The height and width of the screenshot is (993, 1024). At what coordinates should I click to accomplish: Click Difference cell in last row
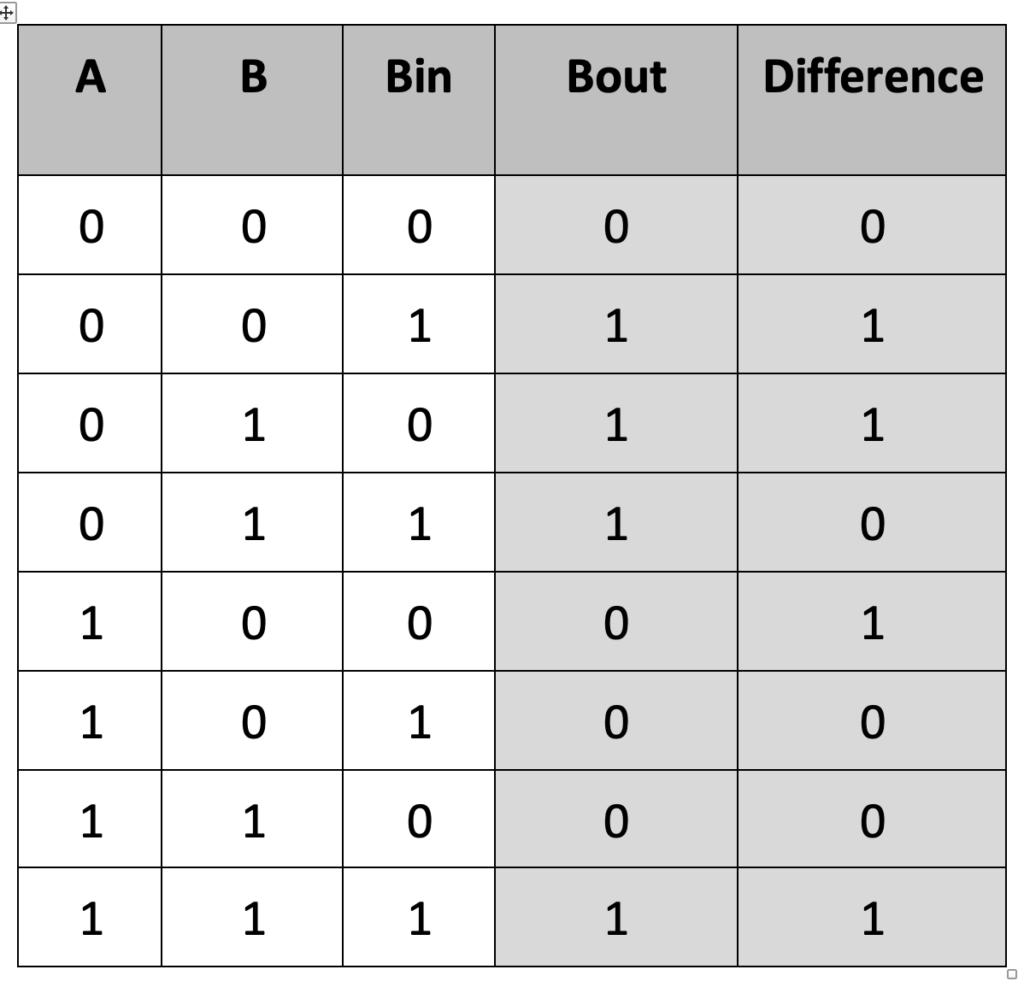click(872, 918)
